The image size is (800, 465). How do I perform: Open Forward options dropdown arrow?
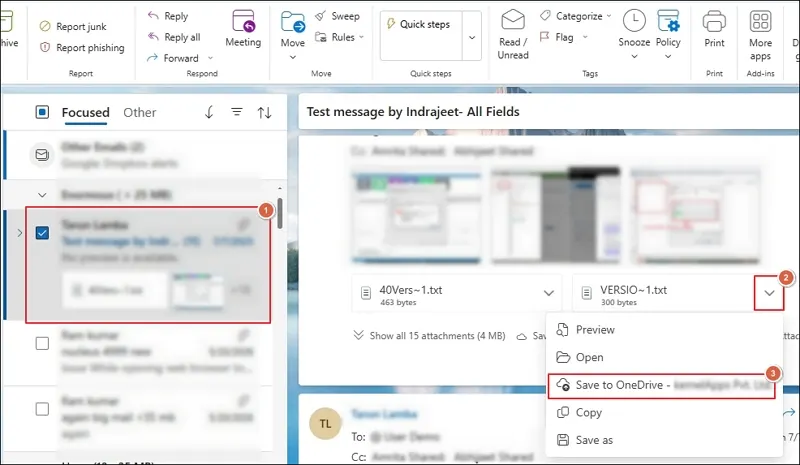coord(210,58)
